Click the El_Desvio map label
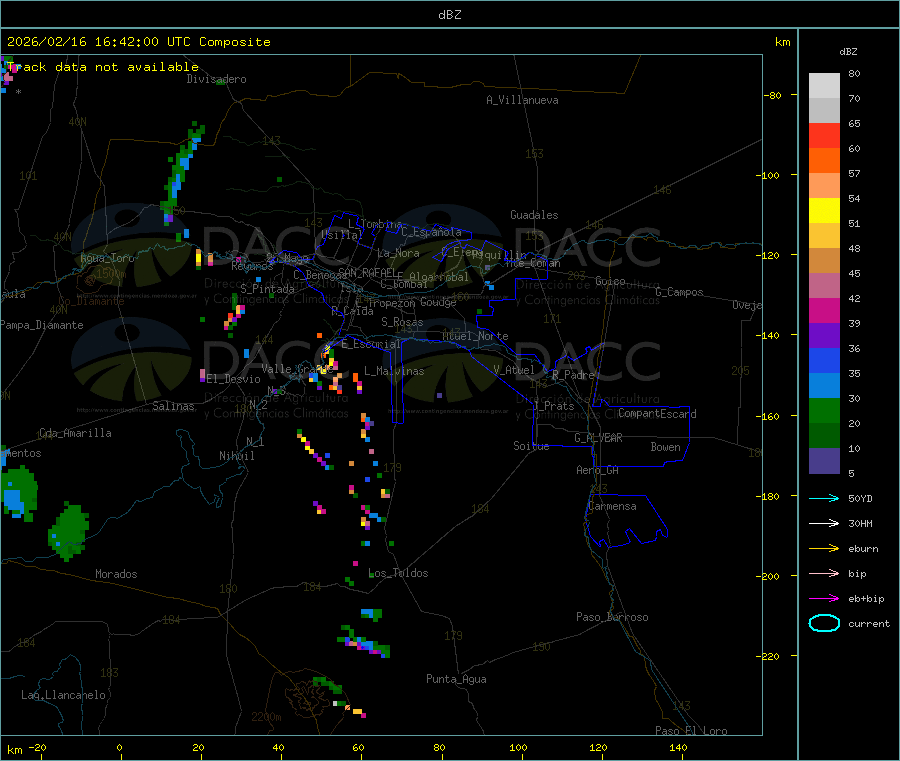Image resolution: width=900 pixels, height=761 pixels. pyautogui.click(x=234, y=379)
